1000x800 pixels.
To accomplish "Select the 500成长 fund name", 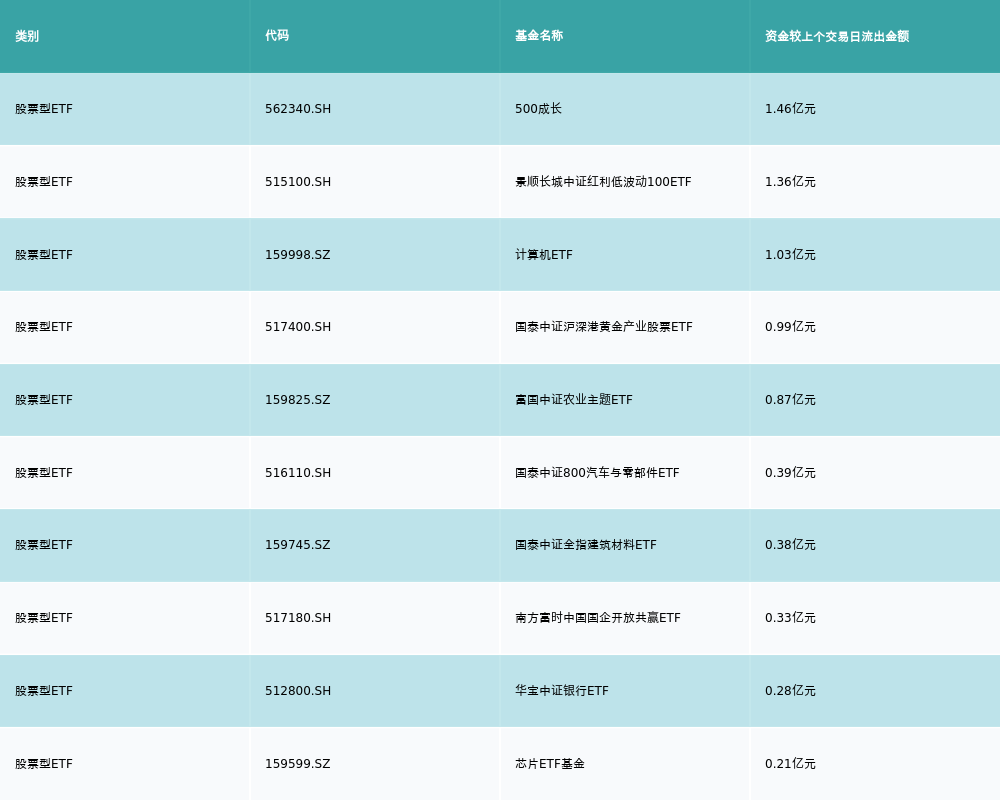I will click(x=538, y=109).
